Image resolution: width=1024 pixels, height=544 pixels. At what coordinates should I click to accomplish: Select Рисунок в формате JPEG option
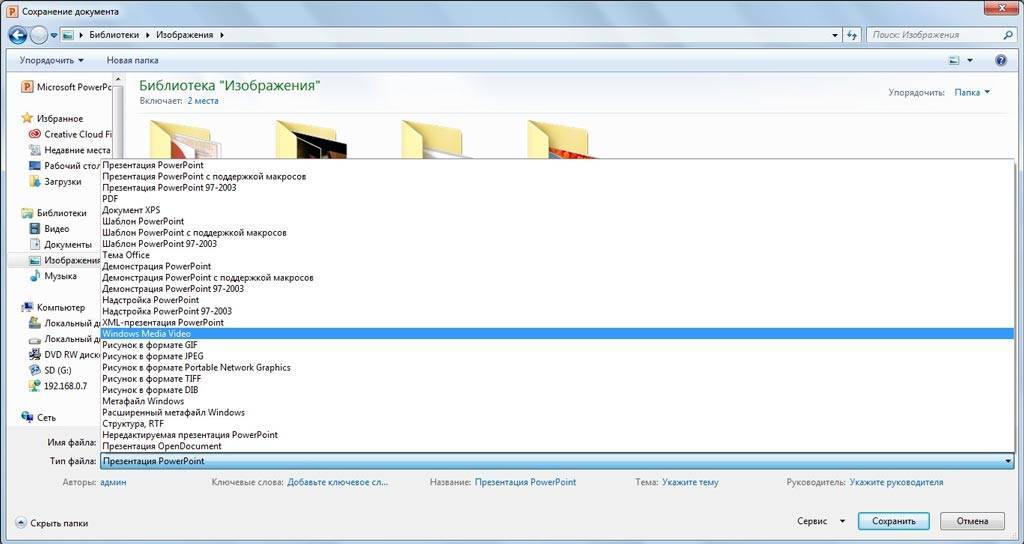tap(153, 356)
